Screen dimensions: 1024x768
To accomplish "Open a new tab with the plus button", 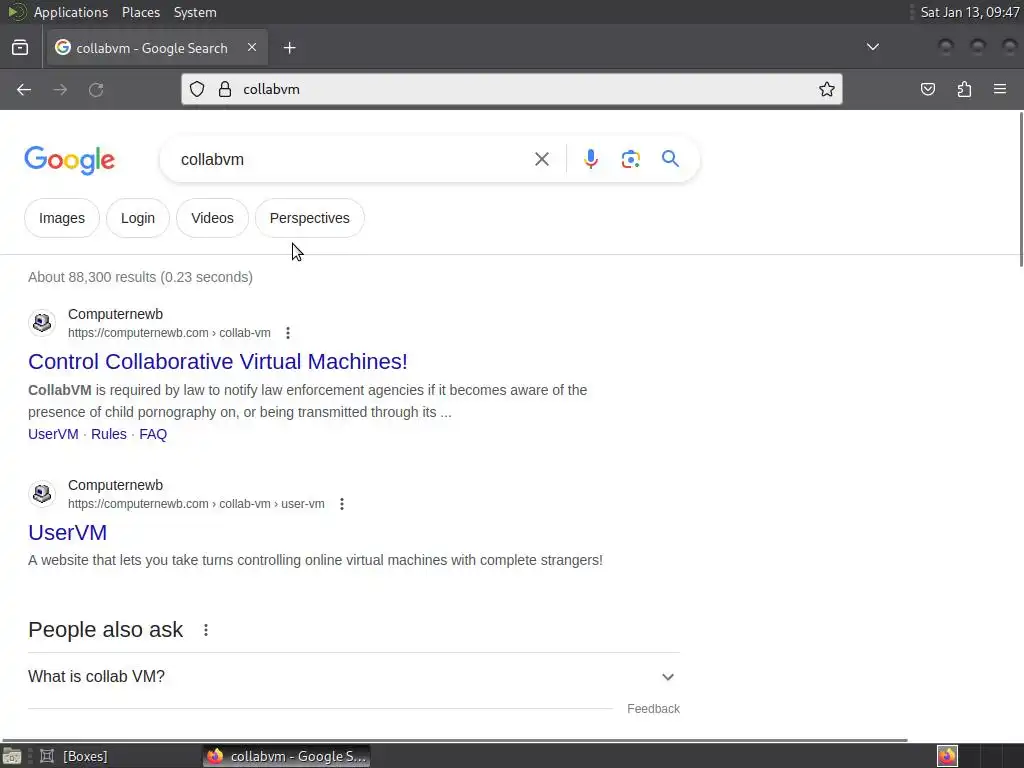I will 289,48.
